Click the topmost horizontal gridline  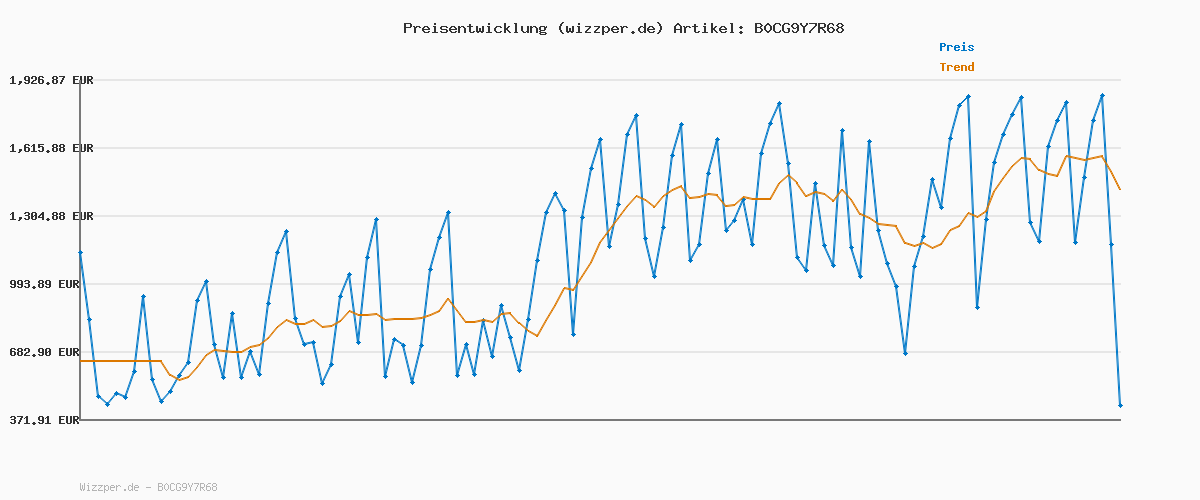pyautogui.click(x=600, y=80)
